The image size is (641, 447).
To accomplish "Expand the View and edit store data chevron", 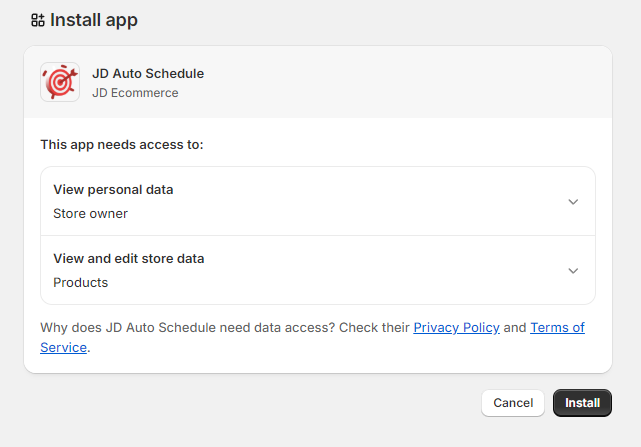I will click(x=573, y=271).
